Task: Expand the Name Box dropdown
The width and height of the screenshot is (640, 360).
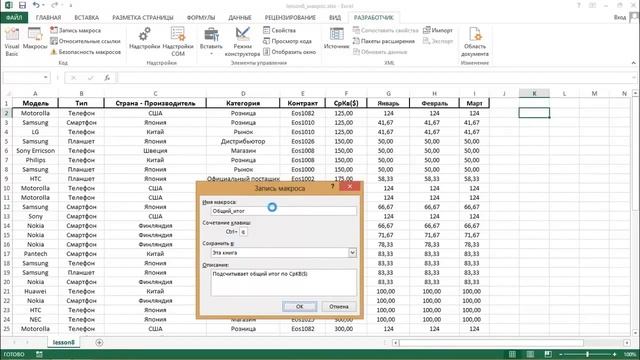Action: click(46, 78)
